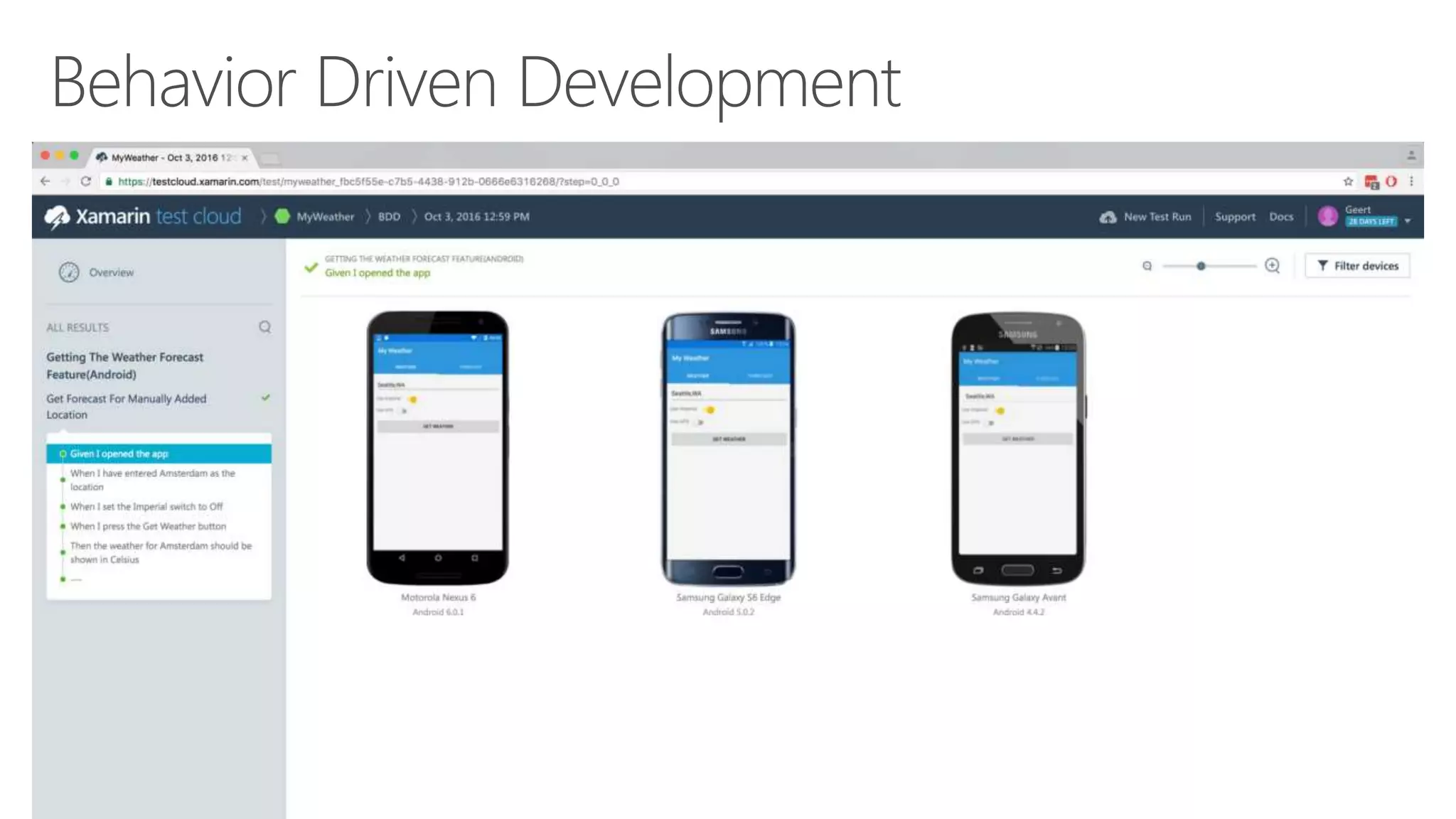
Task: Open the Chrome three-dot menu
Action: coord(1412,181)
